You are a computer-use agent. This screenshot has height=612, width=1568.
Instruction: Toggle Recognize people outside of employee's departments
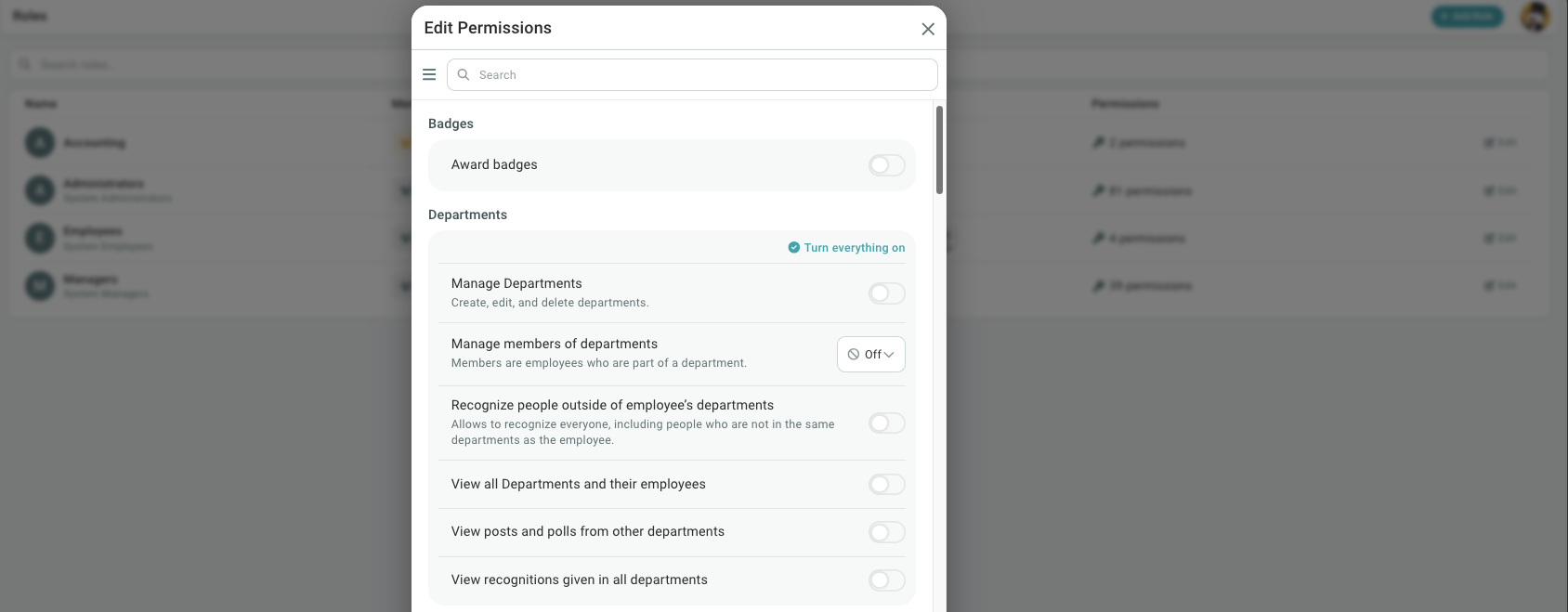[886, 423]
